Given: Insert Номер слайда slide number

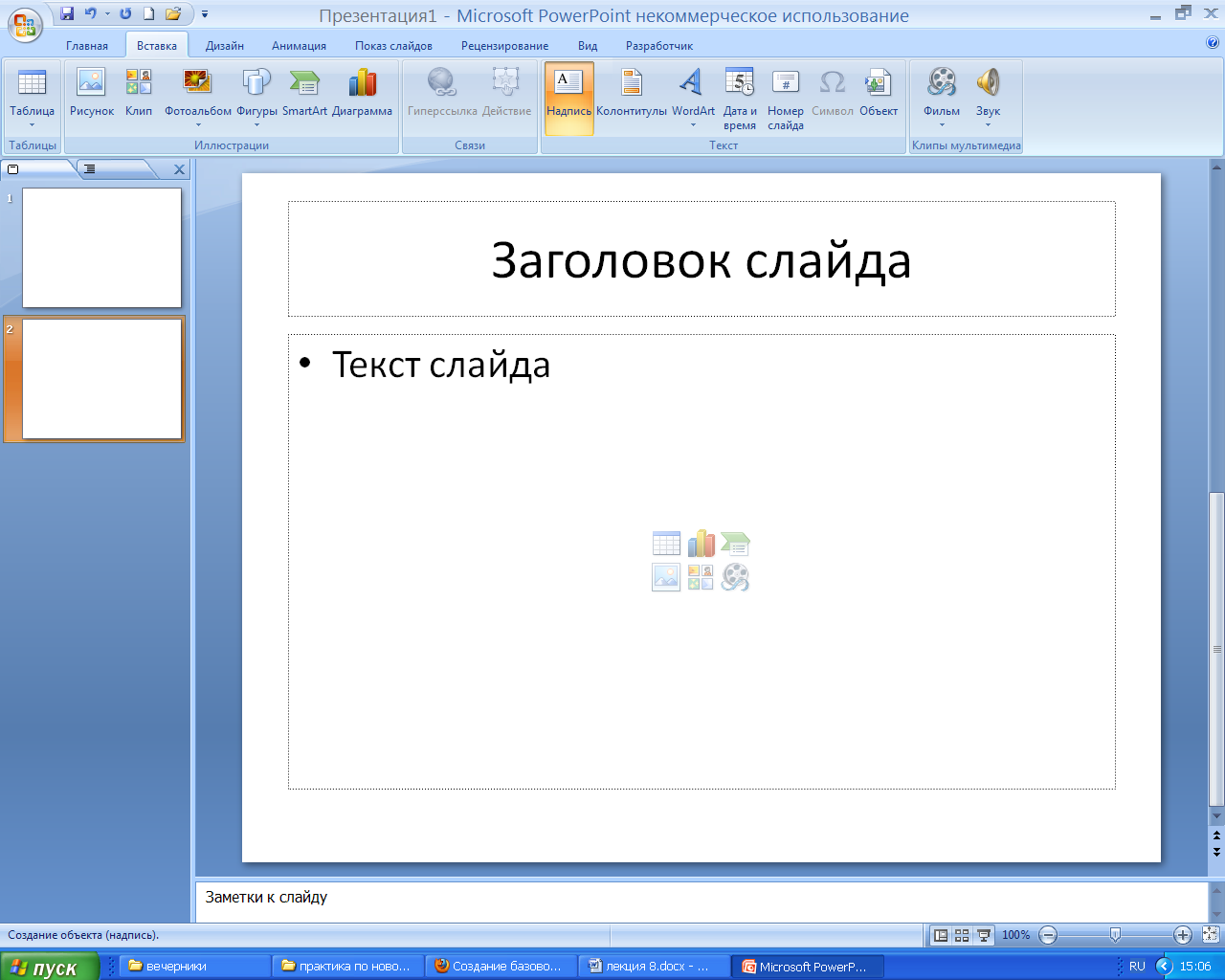Looking at the screenshot, I should 786,98.
